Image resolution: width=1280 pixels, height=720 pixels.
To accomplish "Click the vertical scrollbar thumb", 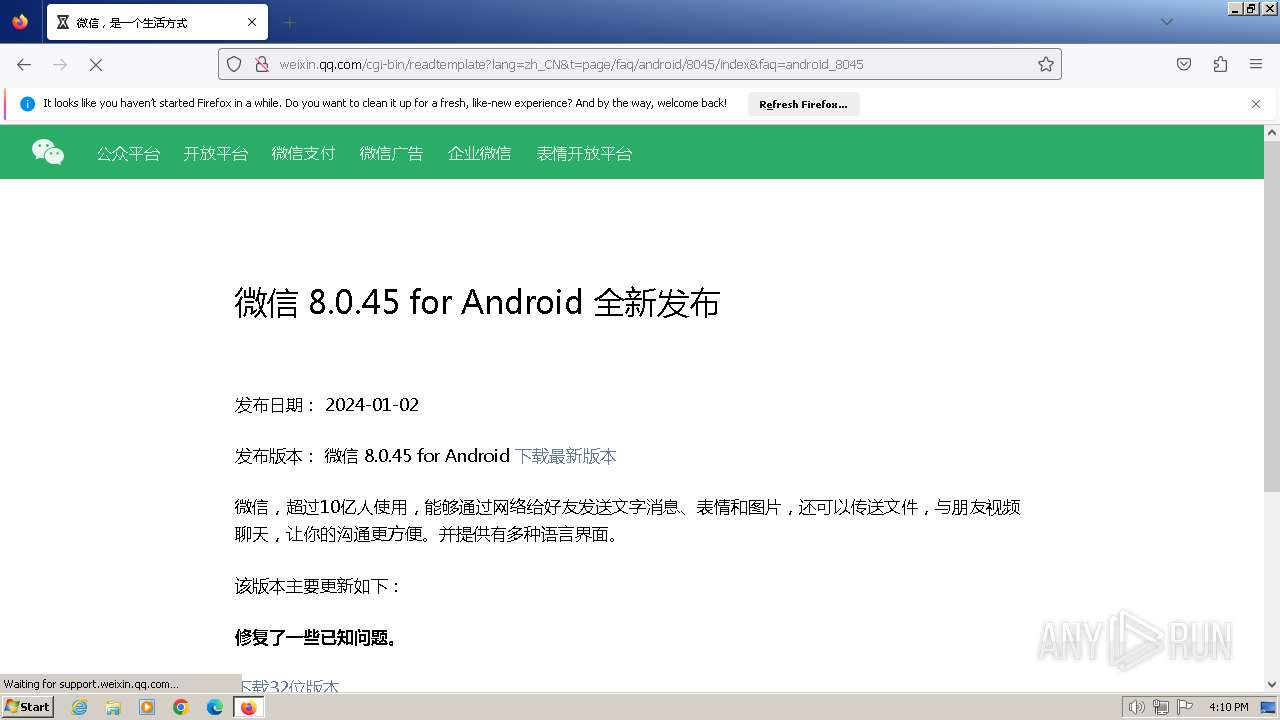I will tap(1272, 315).
